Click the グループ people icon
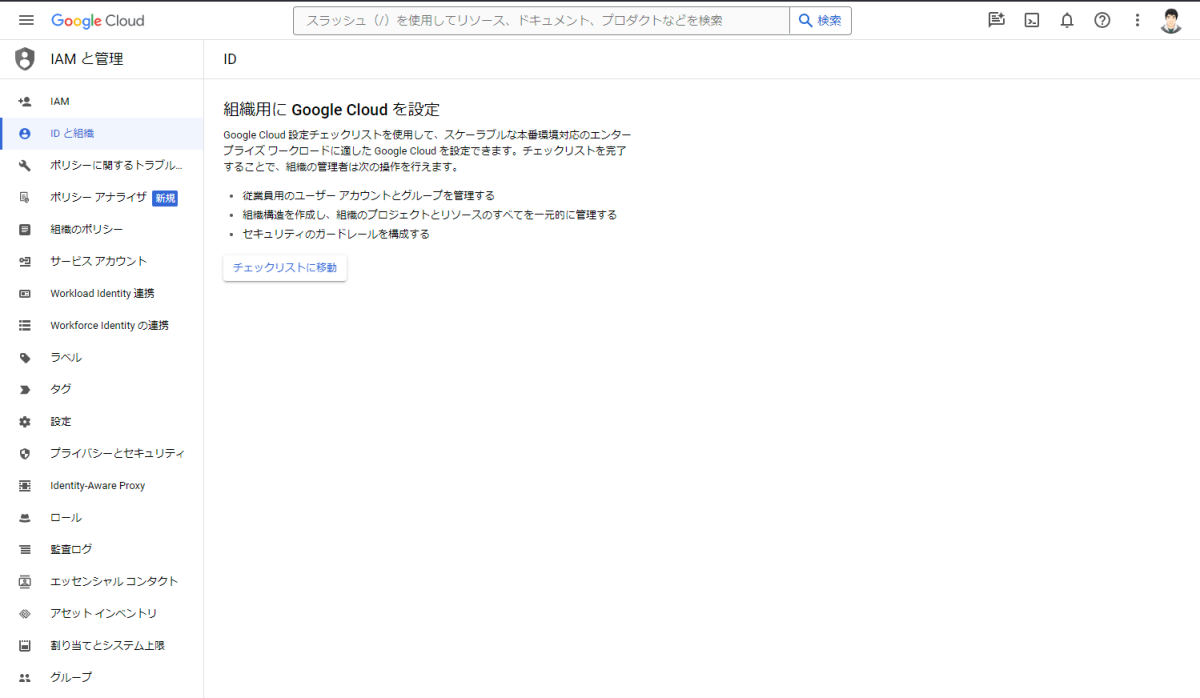Image resolution: width=1200 pixels, height=698 pixels. click(x=25, y=677)
